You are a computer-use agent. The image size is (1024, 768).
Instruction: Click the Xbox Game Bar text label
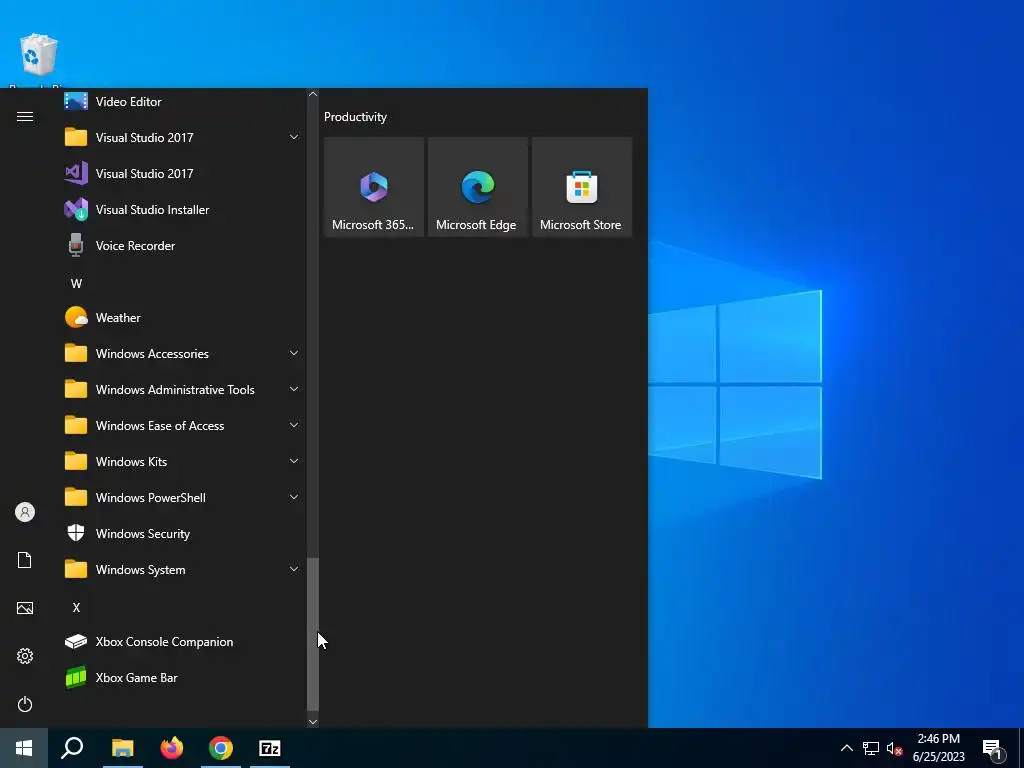point(136,678)
